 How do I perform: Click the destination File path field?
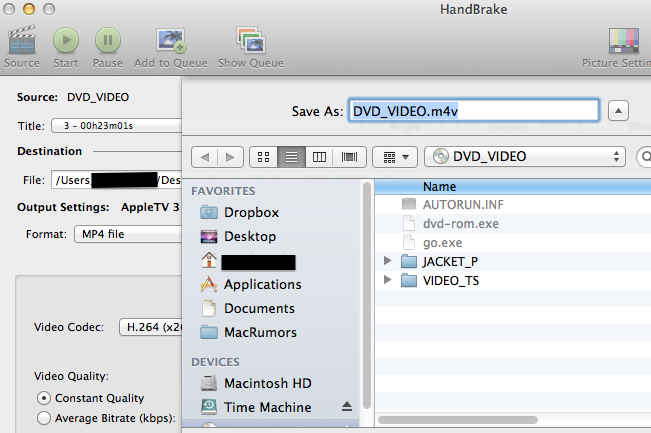pos(117,180)
